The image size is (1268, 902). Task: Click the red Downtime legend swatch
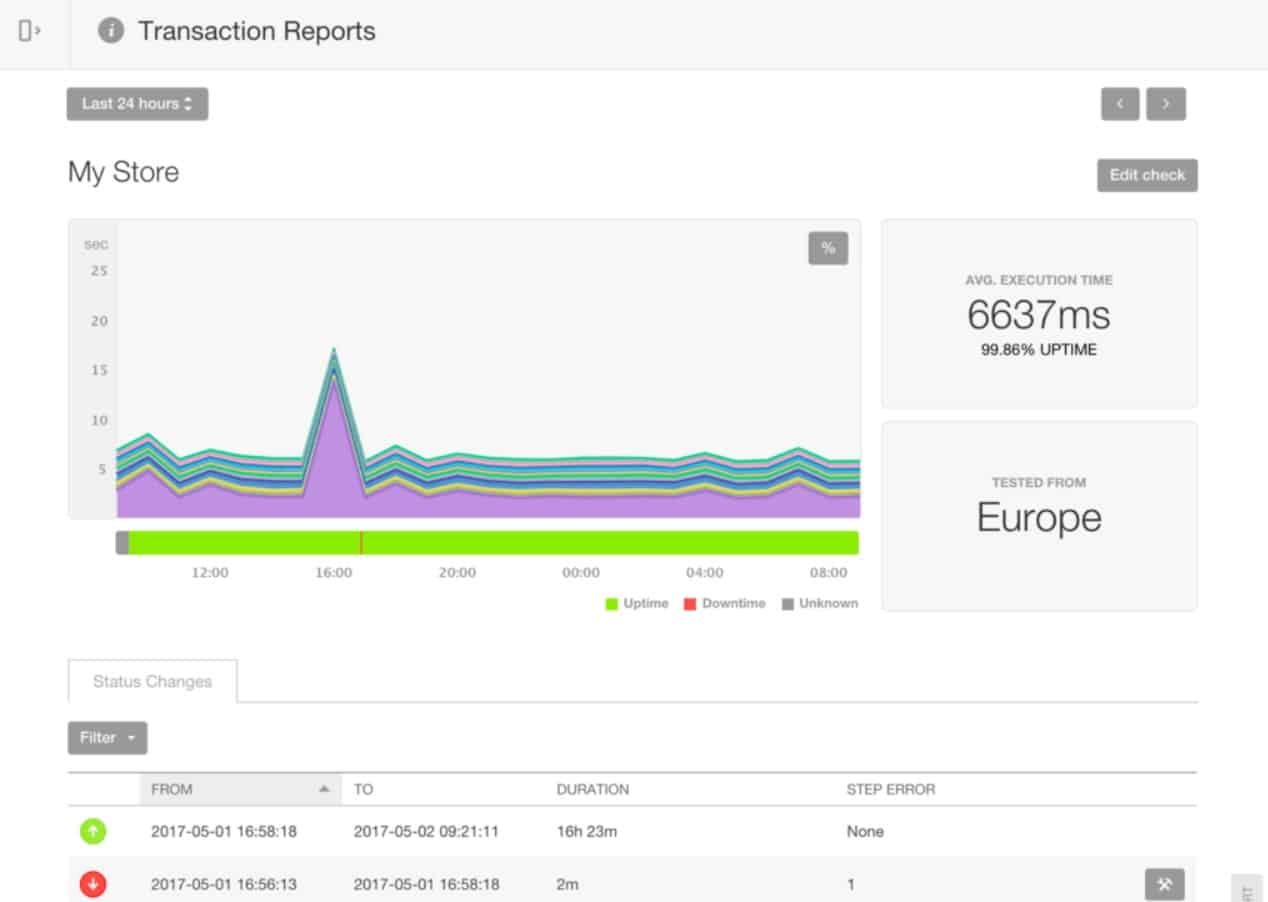point(689,604)
